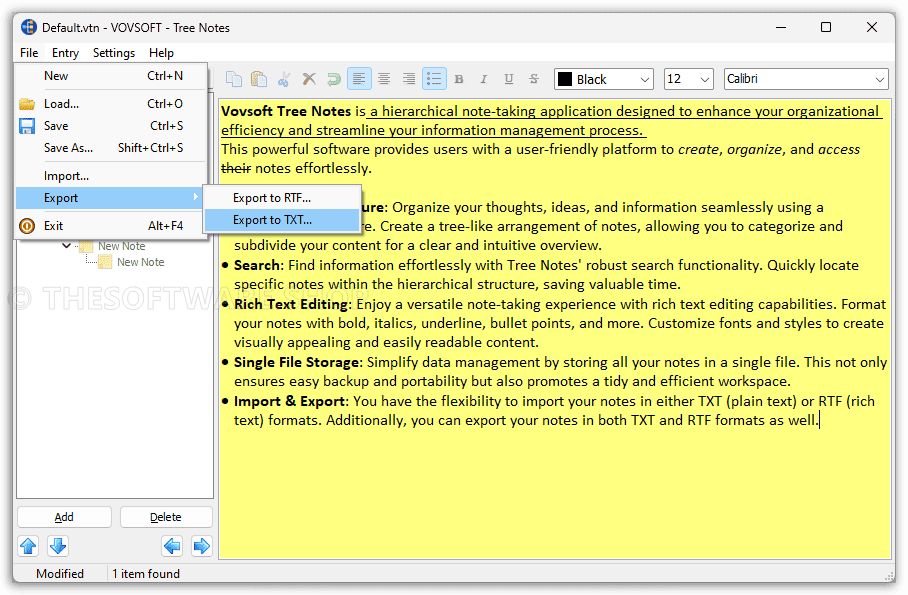Click the 'Search' bullet heading text
The image size is (908, 595).
point(257,265)
